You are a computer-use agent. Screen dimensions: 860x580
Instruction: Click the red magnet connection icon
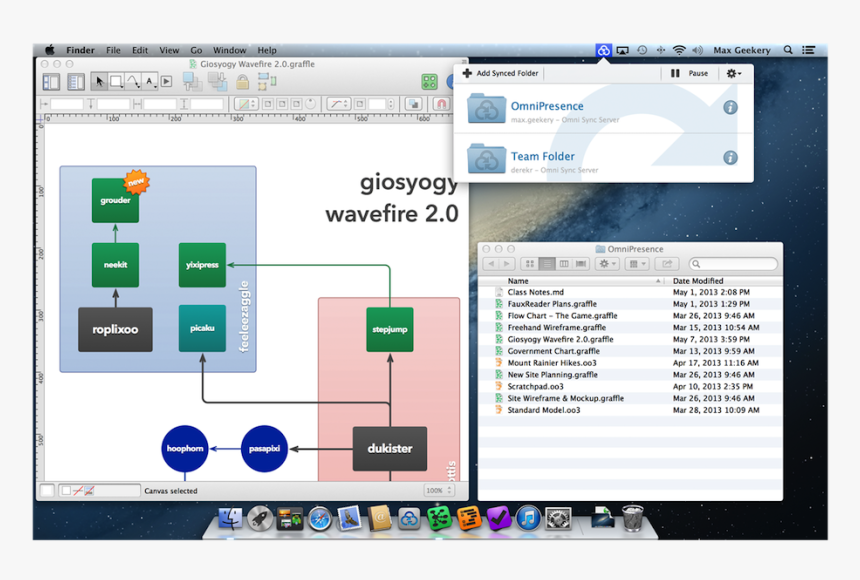tap(441, 104)
